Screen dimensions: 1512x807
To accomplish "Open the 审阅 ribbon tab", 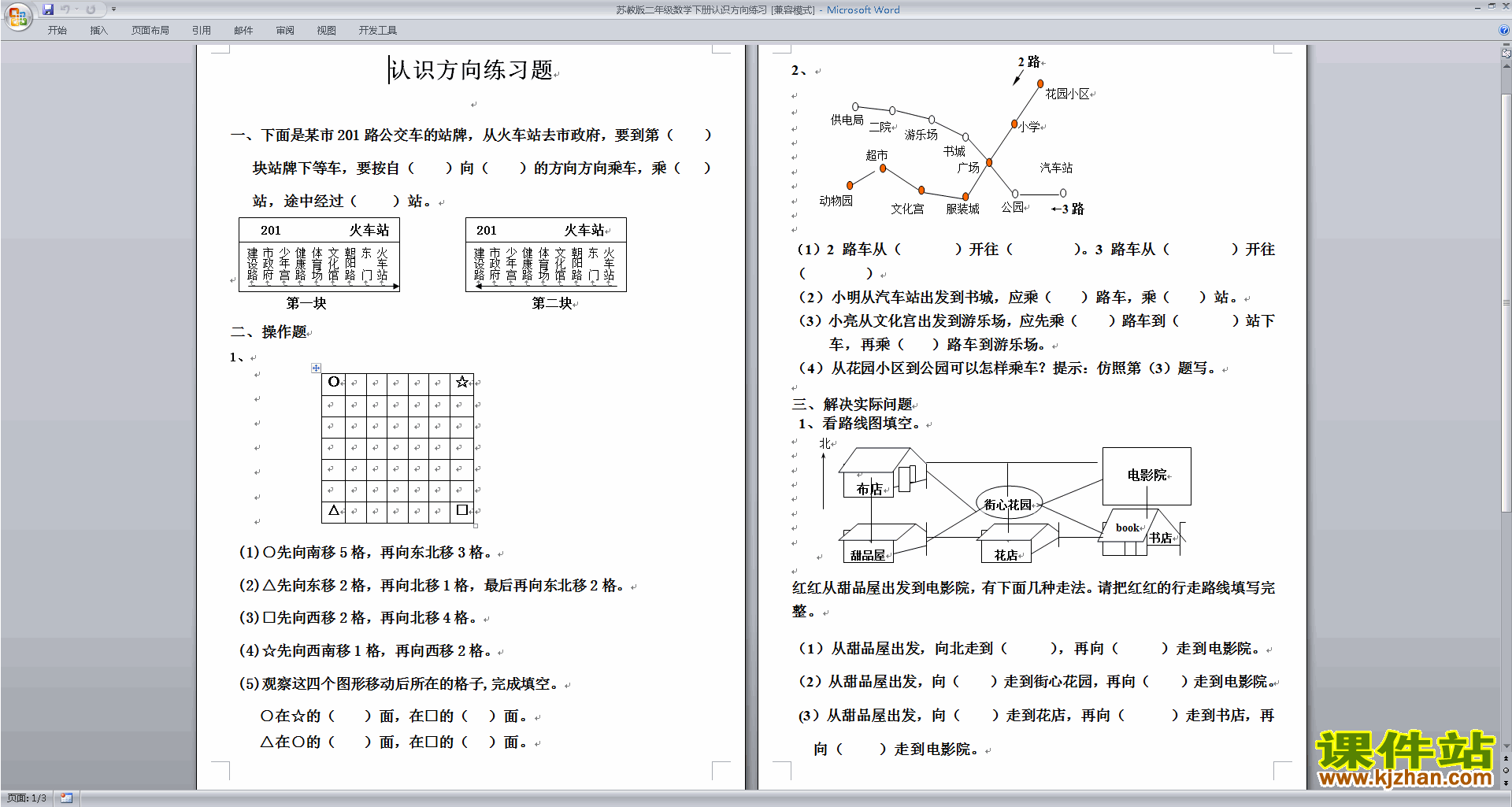I will pos(285,30).
